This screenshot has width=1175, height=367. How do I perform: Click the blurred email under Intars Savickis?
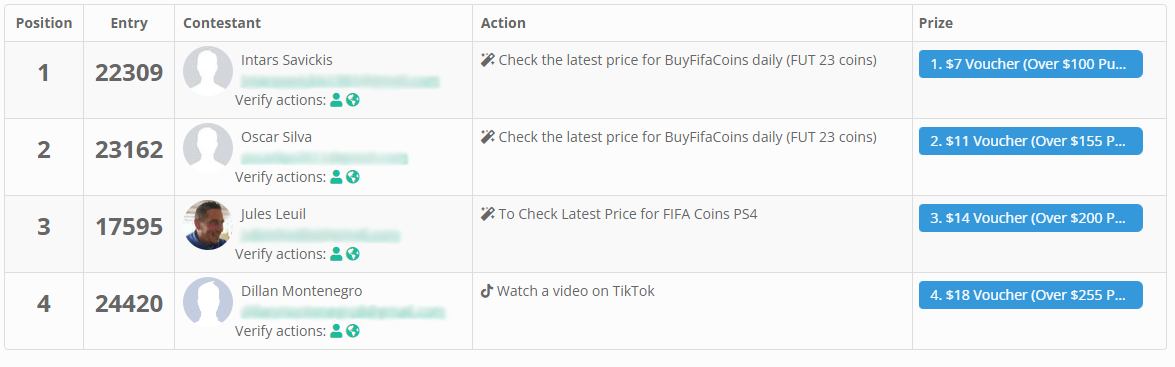(x=339, y=82)
